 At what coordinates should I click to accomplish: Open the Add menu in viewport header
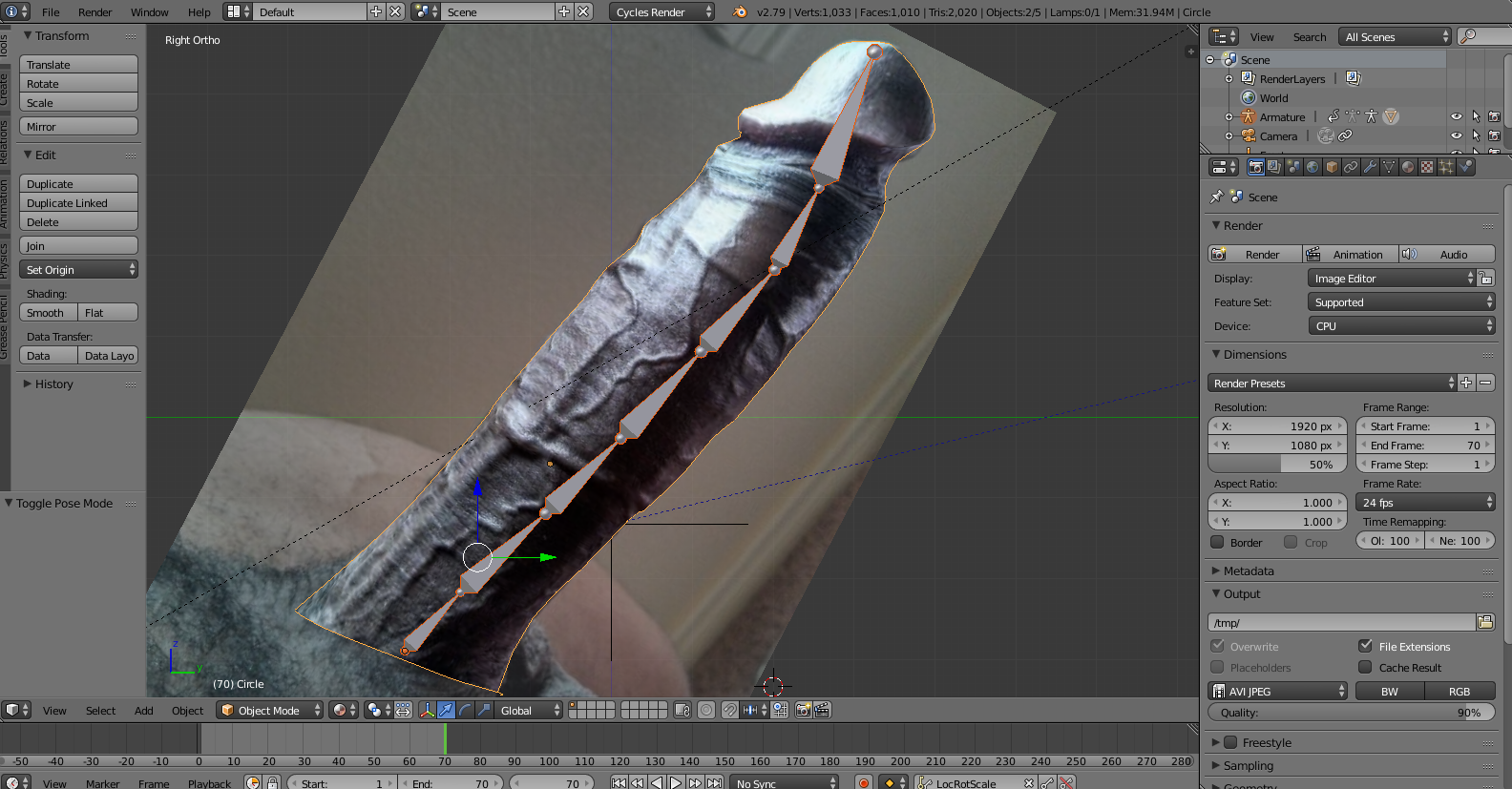click(144, 710)
